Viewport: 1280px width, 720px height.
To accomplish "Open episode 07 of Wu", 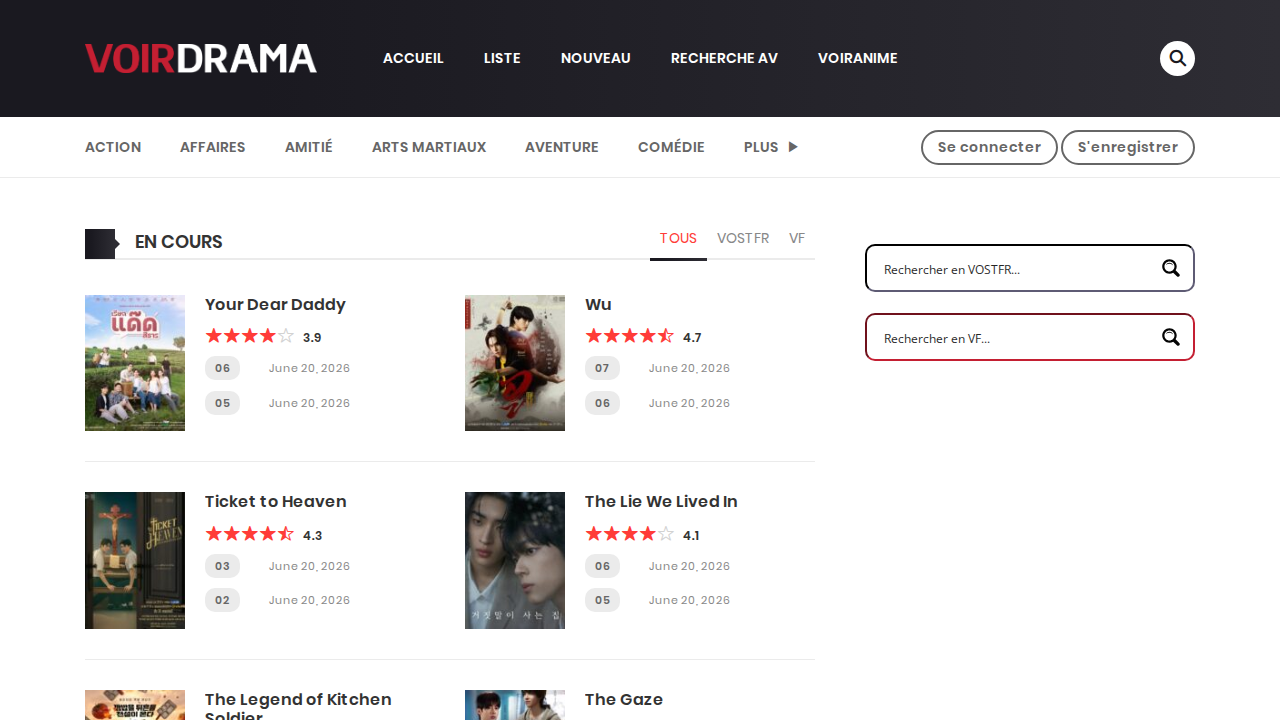I will tap(602, 368).
